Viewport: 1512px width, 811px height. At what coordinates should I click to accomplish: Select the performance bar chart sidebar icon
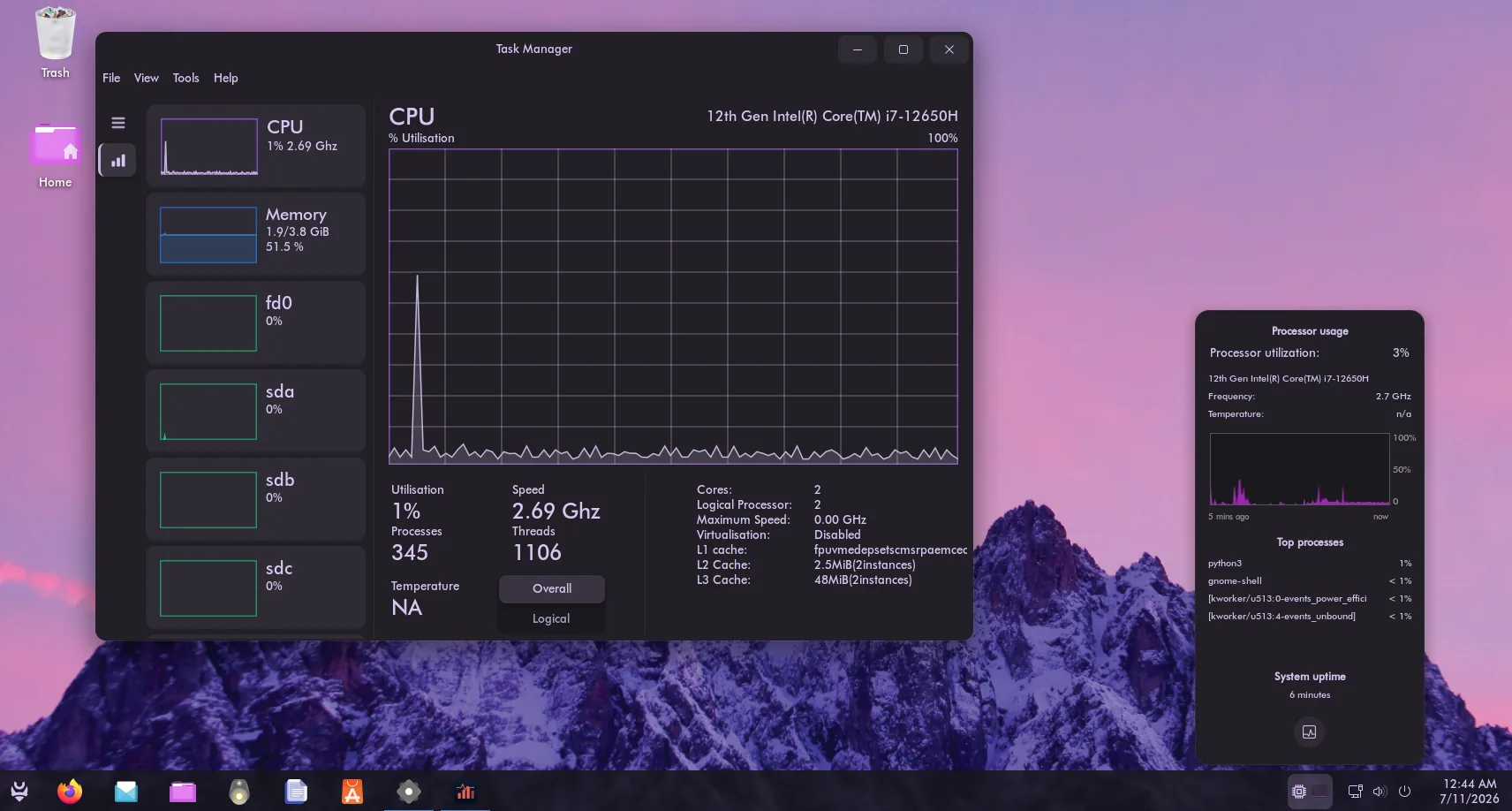click(117, 161)
